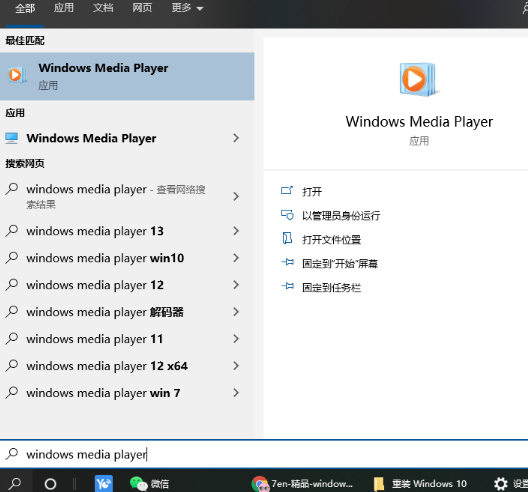Expand chevron for windows media player 11
This screenshot has width=528, height=492.
tap(236, 339)
